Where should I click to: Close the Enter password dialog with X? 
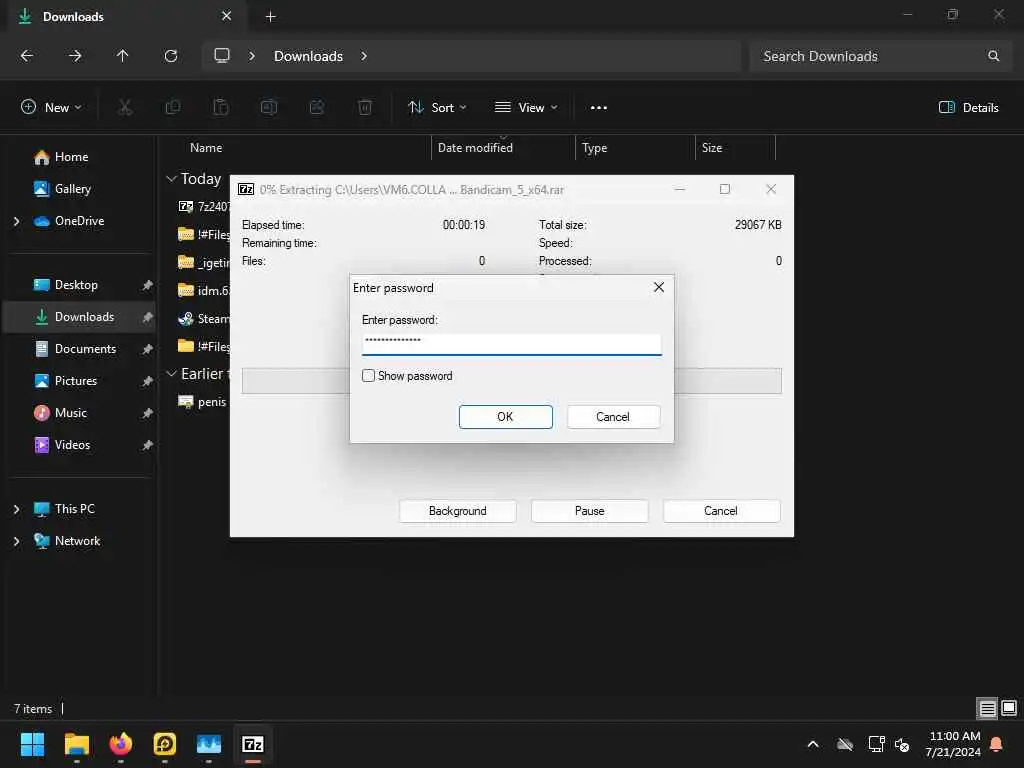(658, 287)
